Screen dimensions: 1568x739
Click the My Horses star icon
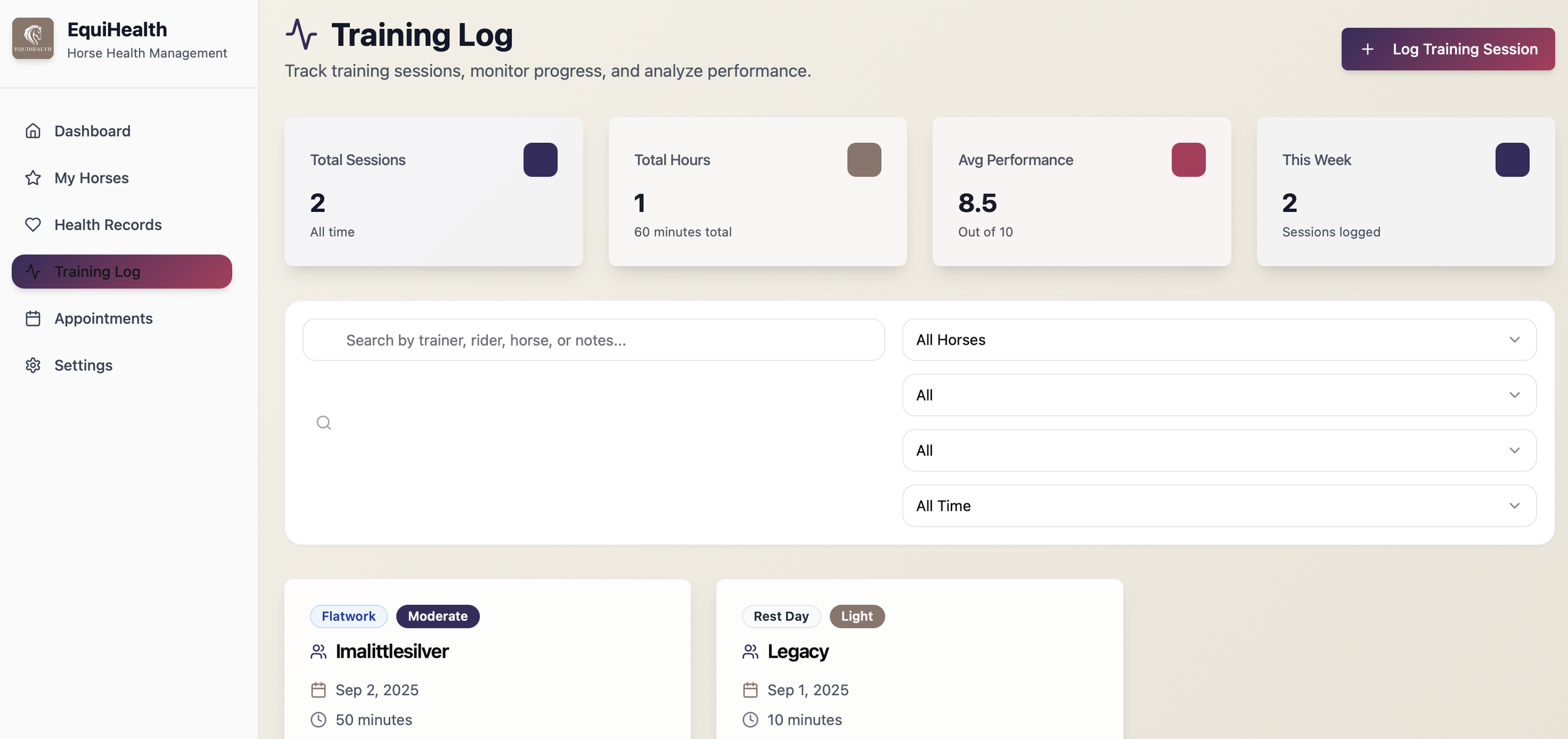[33, 178]
